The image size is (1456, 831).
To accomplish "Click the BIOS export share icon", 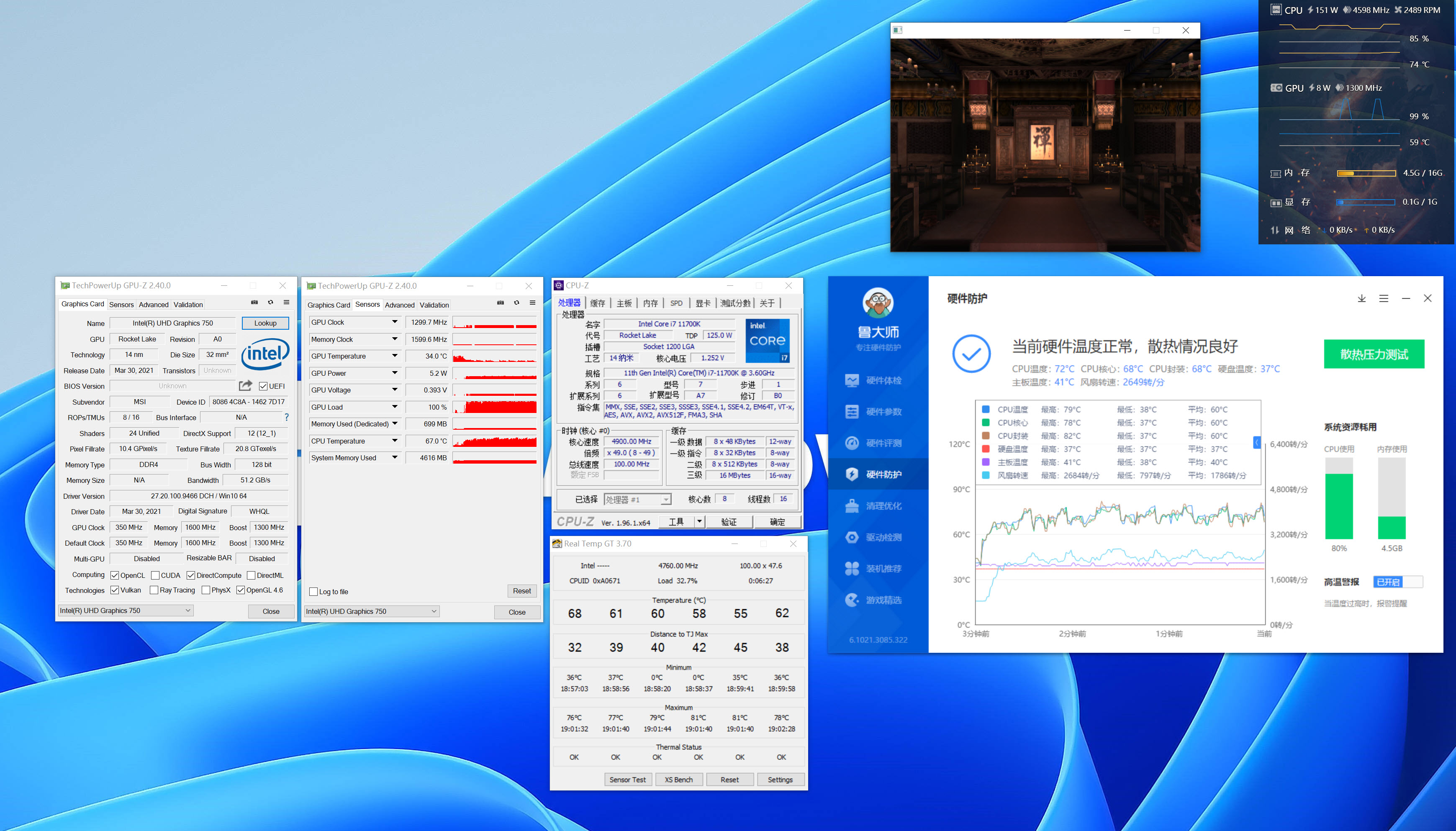I will point(245,386).
